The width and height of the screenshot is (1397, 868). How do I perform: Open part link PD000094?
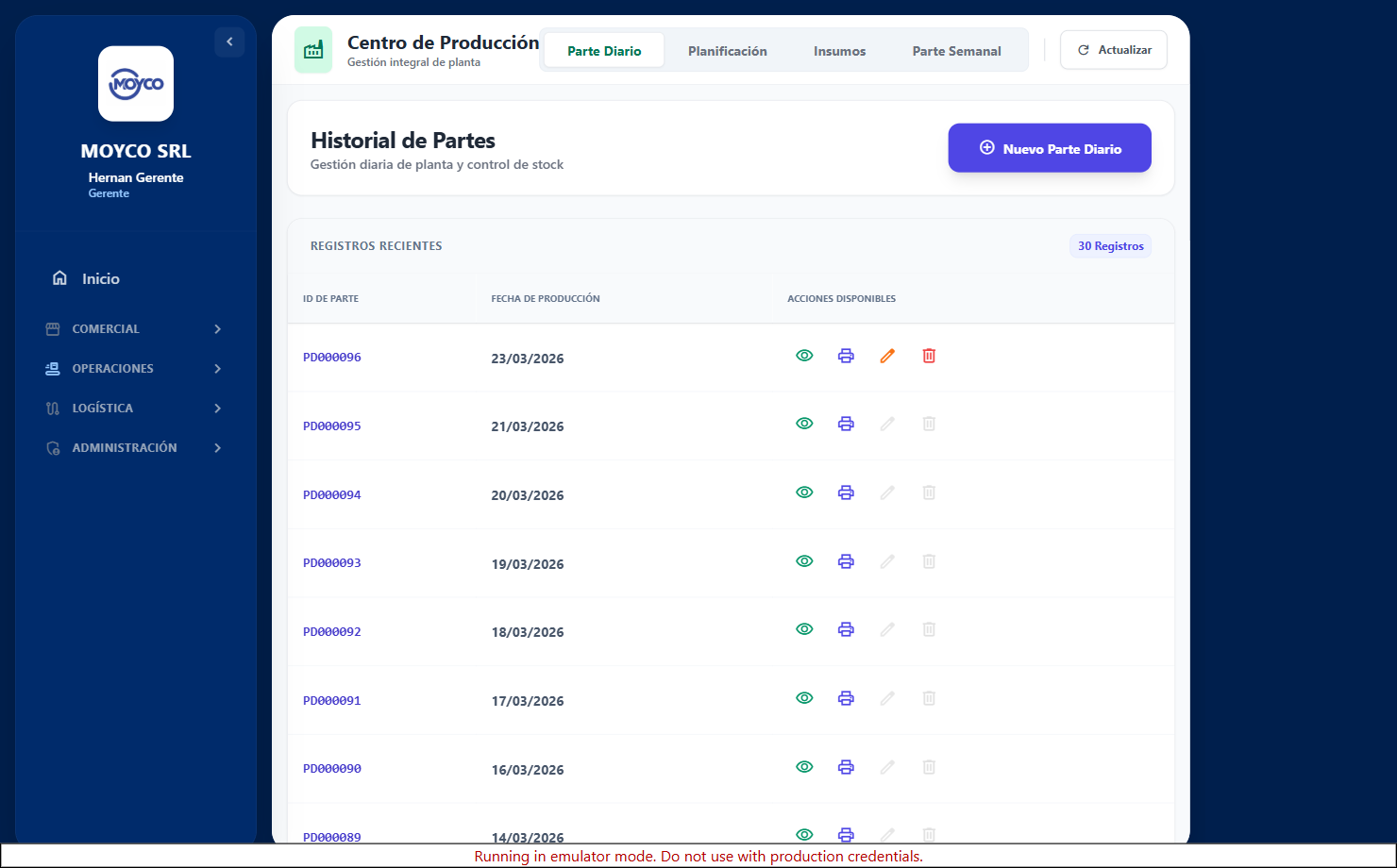(x=332, y=495)
